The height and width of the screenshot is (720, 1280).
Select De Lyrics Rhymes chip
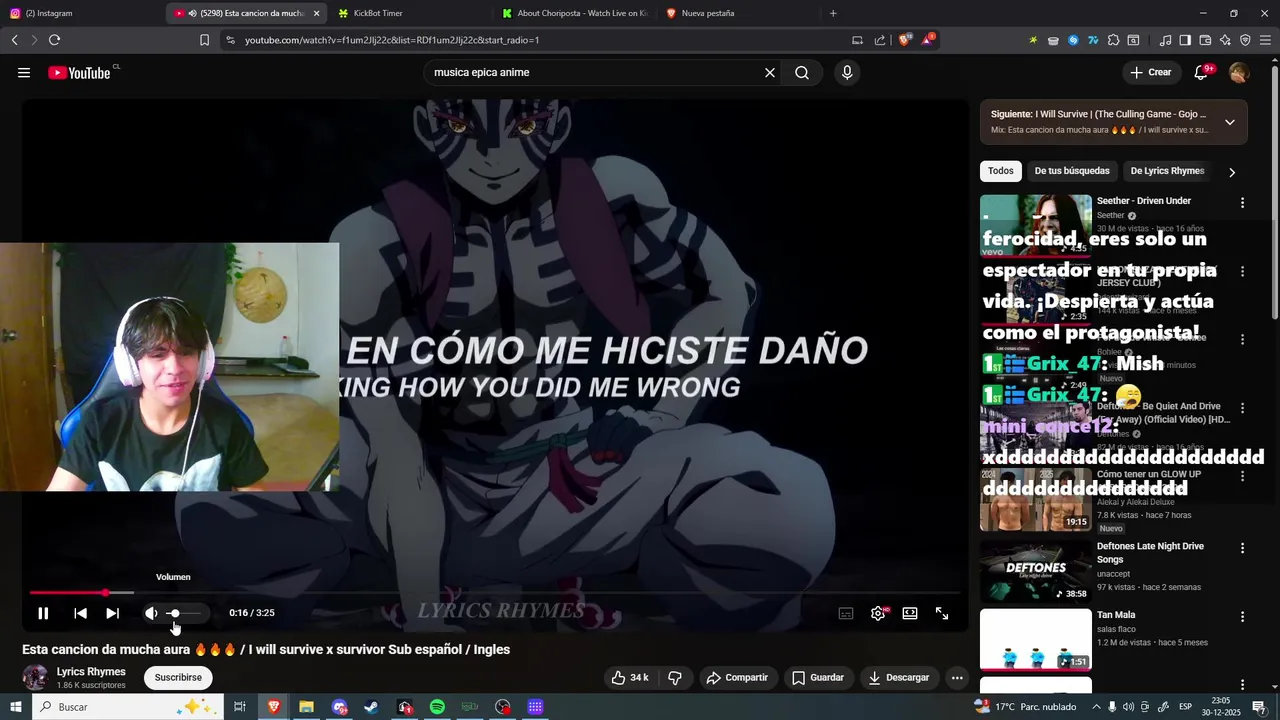(x=1167, y=171)
